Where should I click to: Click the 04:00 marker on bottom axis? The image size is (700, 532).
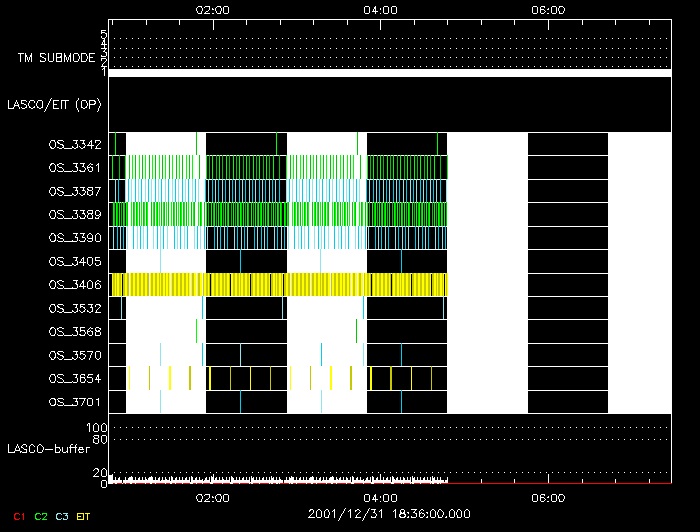pyautogui.click(x=381, y=497)
